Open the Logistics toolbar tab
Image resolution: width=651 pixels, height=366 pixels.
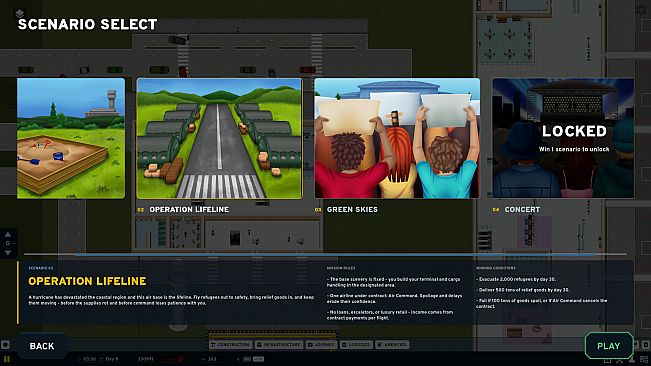[x=356, y=344]
